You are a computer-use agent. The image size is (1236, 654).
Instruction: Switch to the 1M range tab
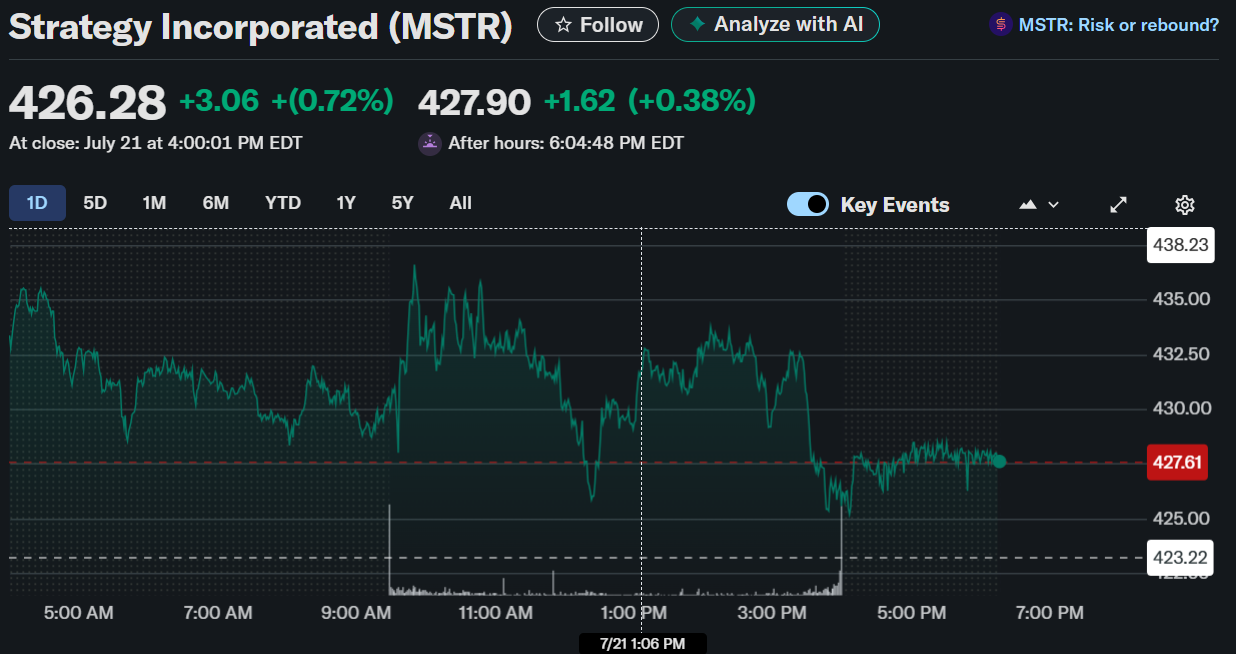[x=154, y=203]
